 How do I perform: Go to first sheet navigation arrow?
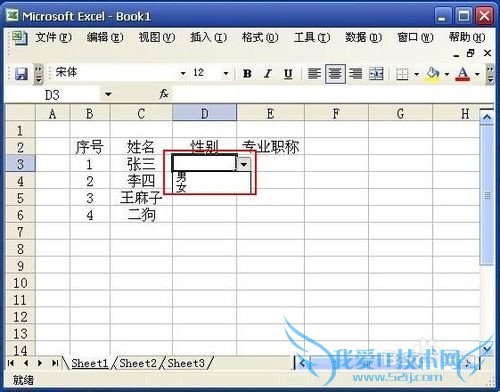11,363
